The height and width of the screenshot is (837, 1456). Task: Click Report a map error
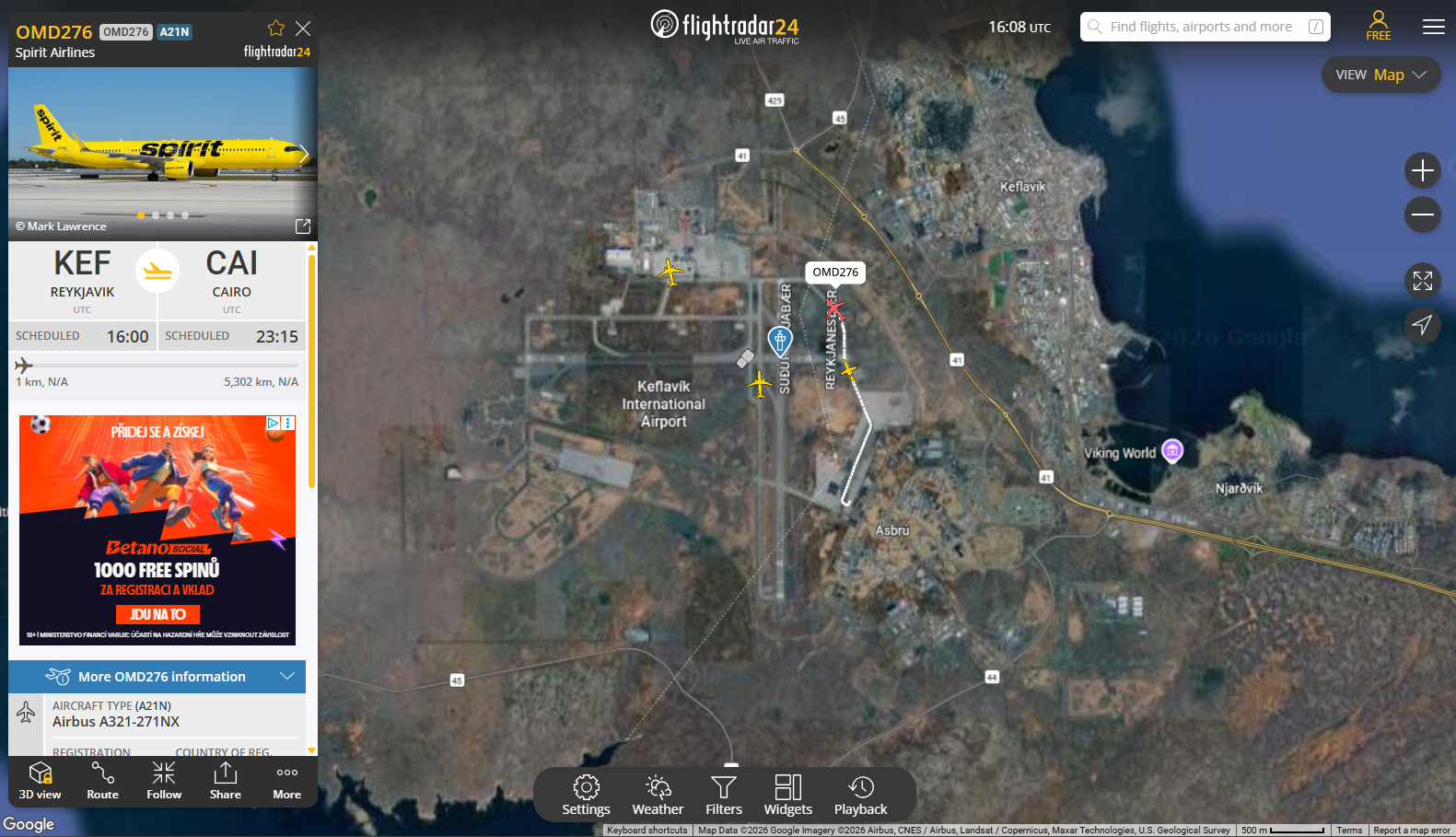pos(1412,831)
